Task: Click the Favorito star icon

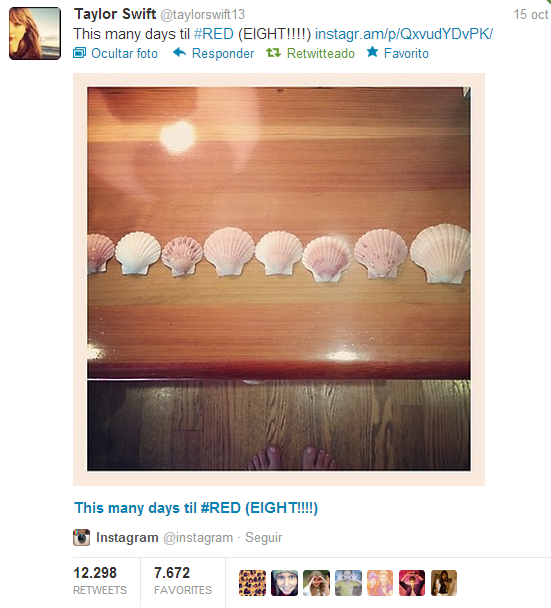Action: coord(372,52)
